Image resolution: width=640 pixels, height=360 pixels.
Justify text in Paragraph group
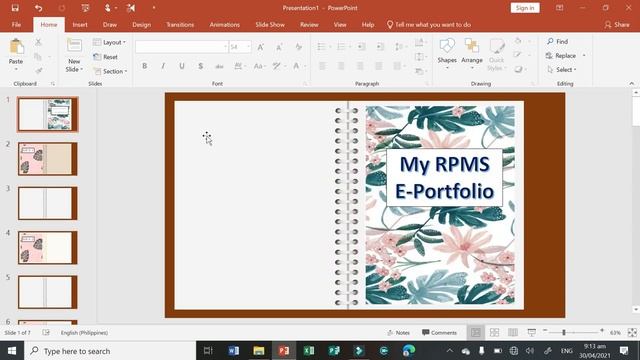(378, 66)
